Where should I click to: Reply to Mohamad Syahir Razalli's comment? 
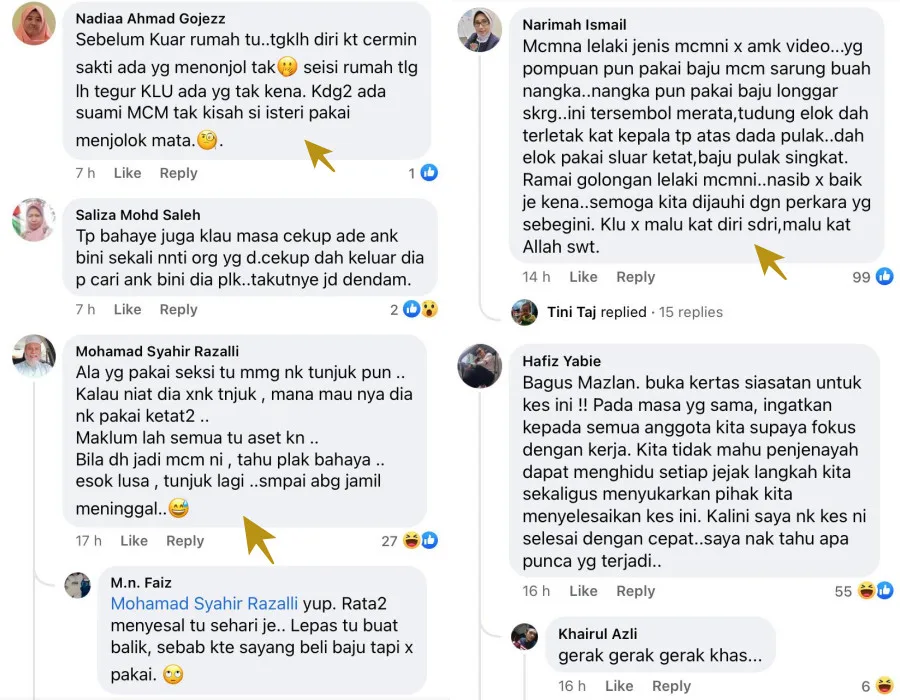185,541
